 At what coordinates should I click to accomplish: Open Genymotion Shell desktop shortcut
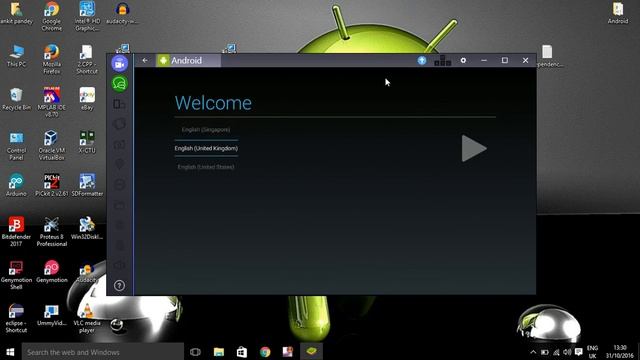point(16,275)
